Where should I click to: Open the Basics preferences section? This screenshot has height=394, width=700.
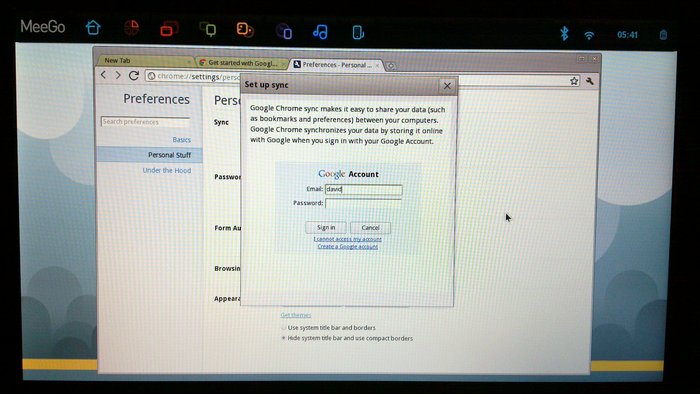[181, 140]
